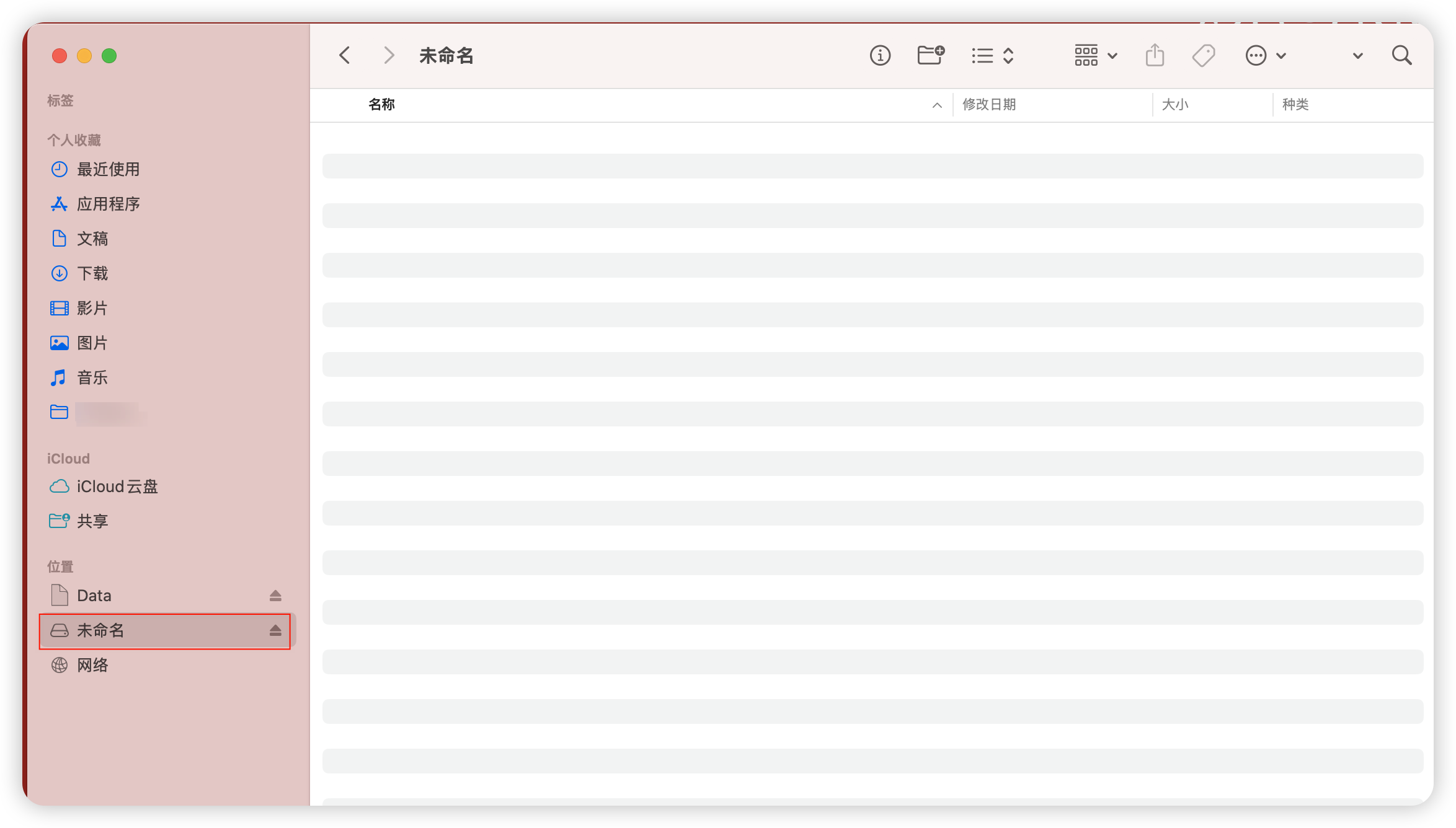Viewport: 1456px width, 828px height.
Task: Eject the 未命名 disk
Action: click(x=275, y=630)
